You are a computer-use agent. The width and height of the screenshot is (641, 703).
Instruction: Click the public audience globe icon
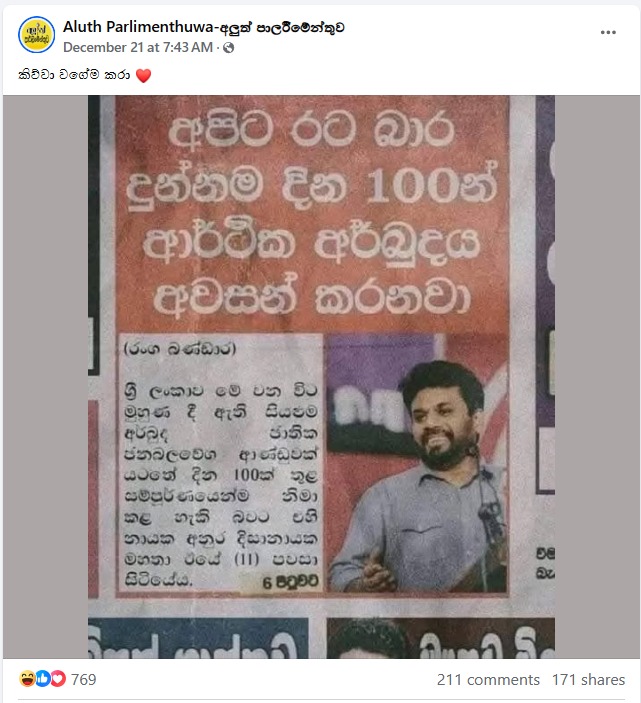229,48
